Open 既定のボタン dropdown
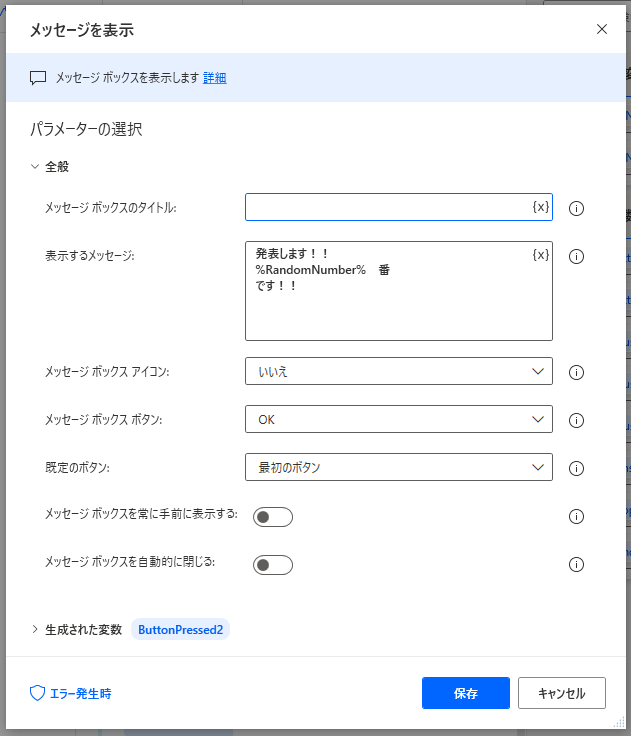 pyautogui.click(x=398, y=467)
